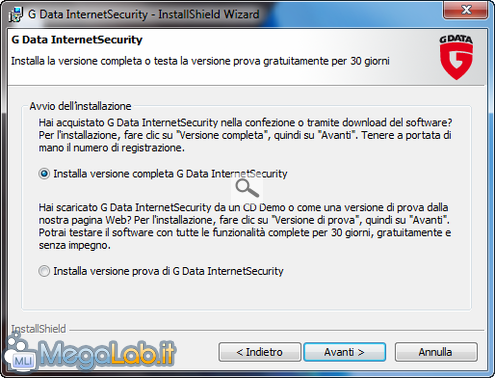Click the window title "G Data InternetSecurity - InstallShield Wizard"
This screenshot has height=378, width=495.
coord(144,14)
